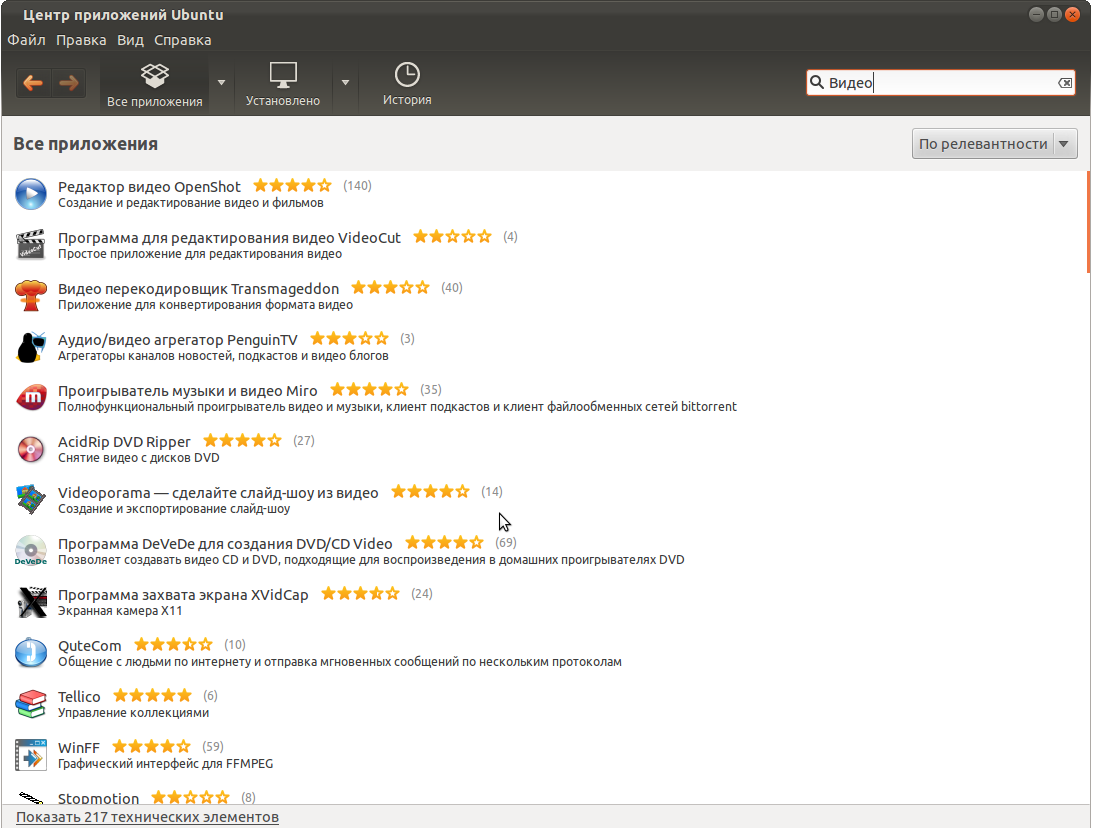Image resolution: width=1093 pixels, height=828 pixels.
Task: Click the title Программа для редактирования видео VideoCut
Action: [229, 238]
